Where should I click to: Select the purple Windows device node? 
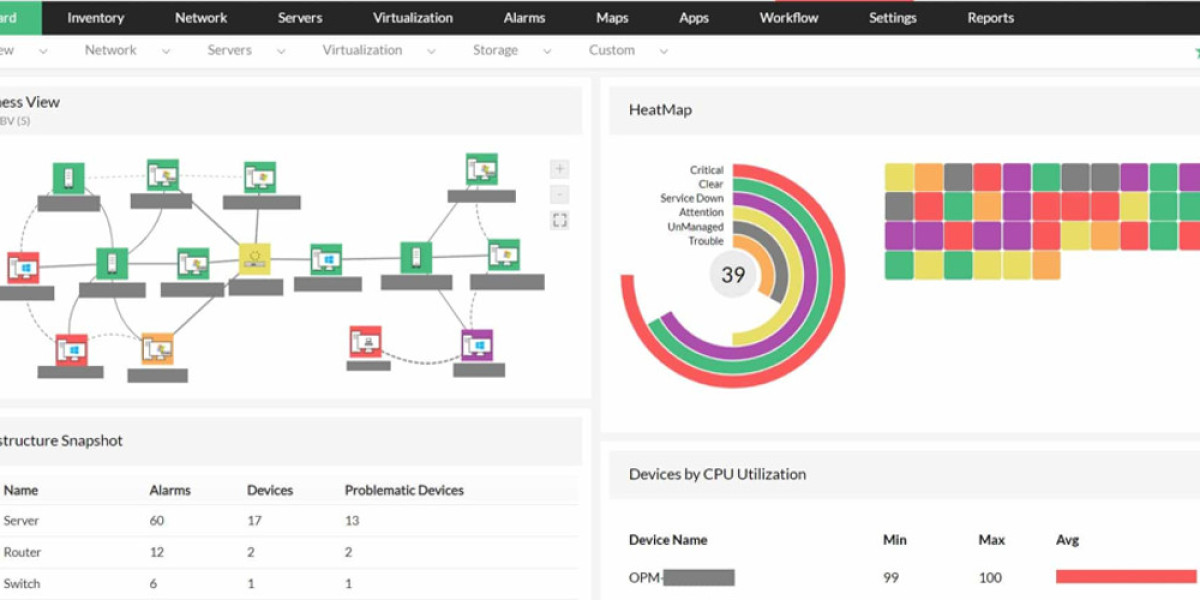[477, 345]
